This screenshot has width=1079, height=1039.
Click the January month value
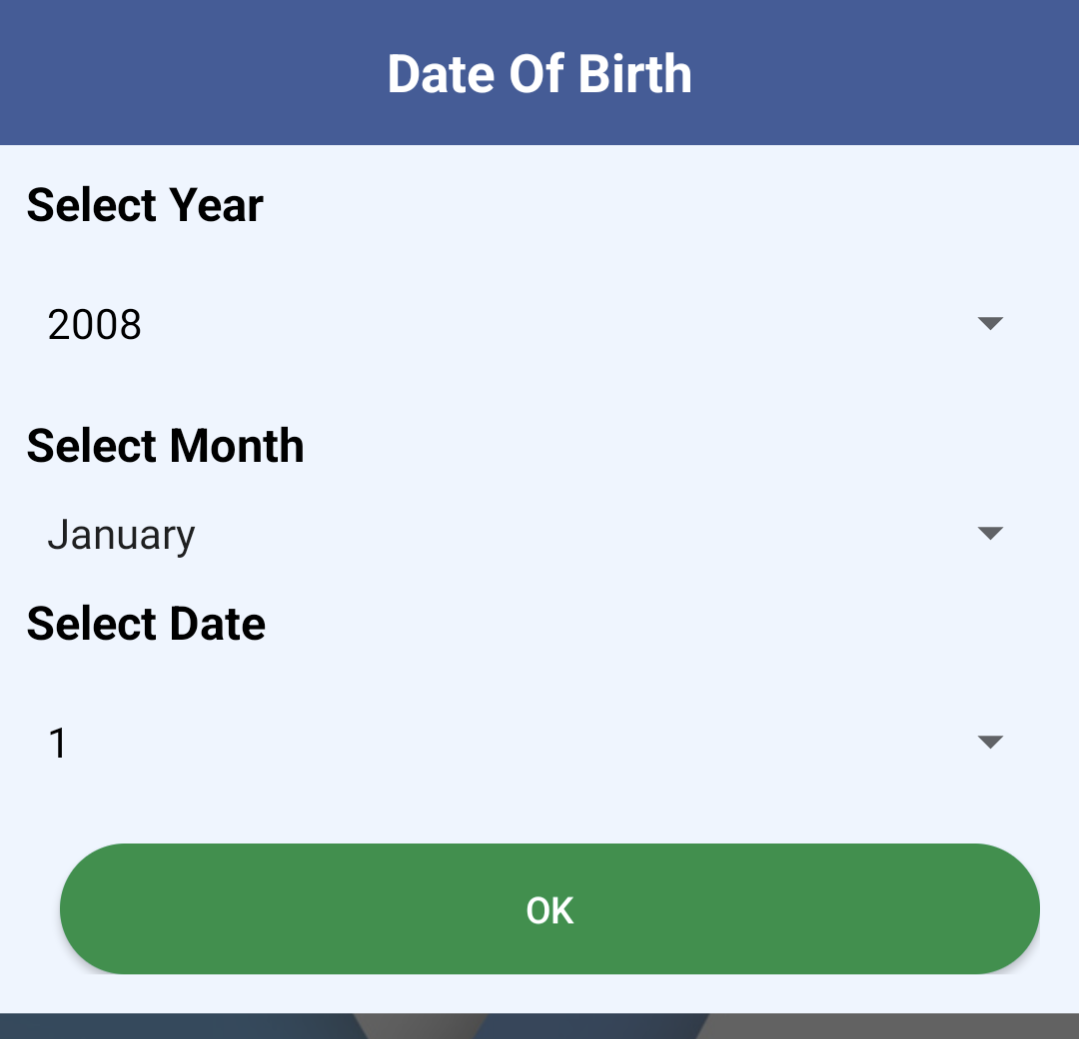[x=121, y=535]
